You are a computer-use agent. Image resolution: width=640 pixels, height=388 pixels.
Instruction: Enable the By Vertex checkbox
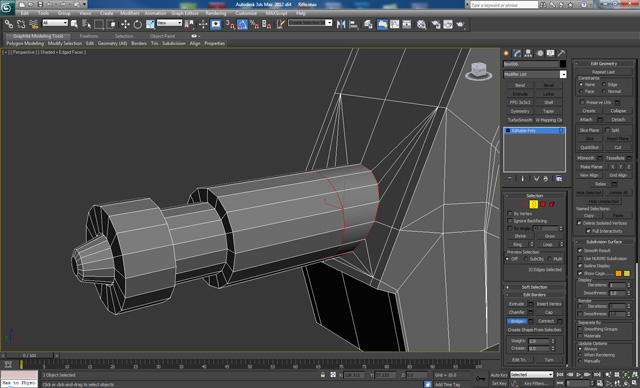click(x=510, y=213)
